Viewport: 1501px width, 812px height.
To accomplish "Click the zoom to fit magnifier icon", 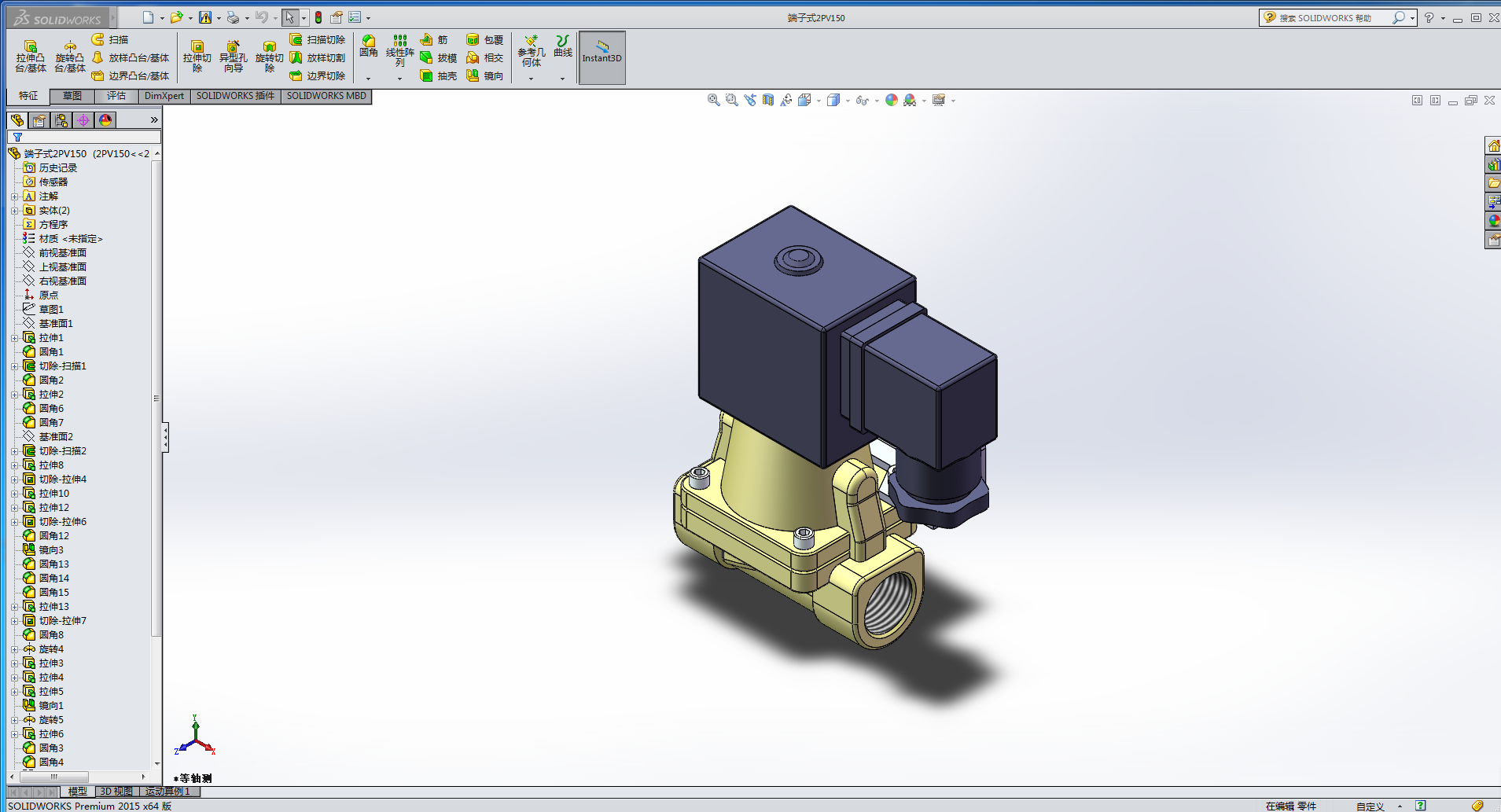I will pos(713,101).
